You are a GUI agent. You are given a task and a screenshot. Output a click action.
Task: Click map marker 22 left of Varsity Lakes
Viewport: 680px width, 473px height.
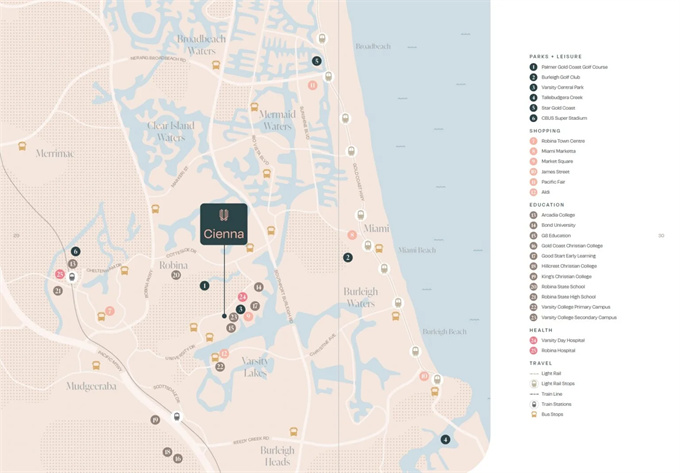(219, 367)
